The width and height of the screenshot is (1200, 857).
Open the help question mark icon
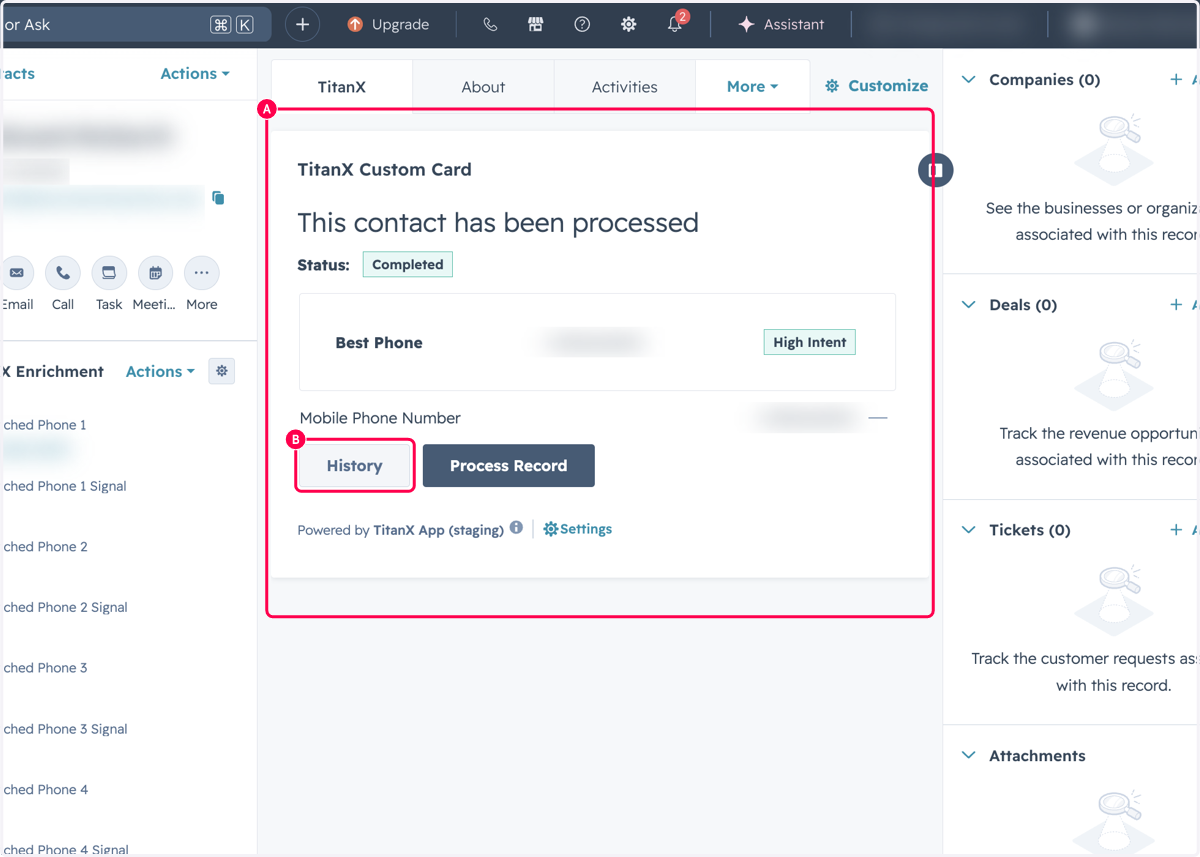pos(582,25)
